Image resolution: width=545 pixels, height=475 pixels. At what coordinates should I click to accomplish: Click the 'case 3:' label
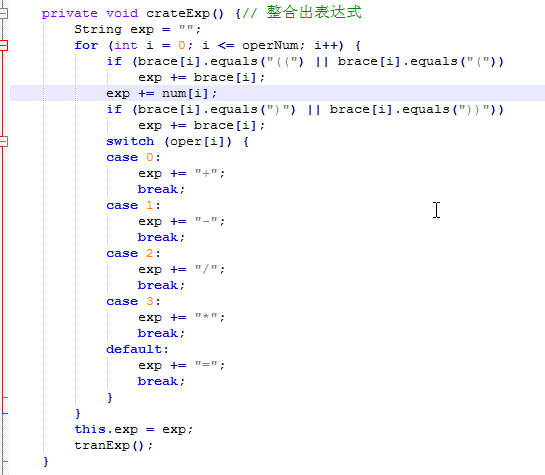point(133,301)
